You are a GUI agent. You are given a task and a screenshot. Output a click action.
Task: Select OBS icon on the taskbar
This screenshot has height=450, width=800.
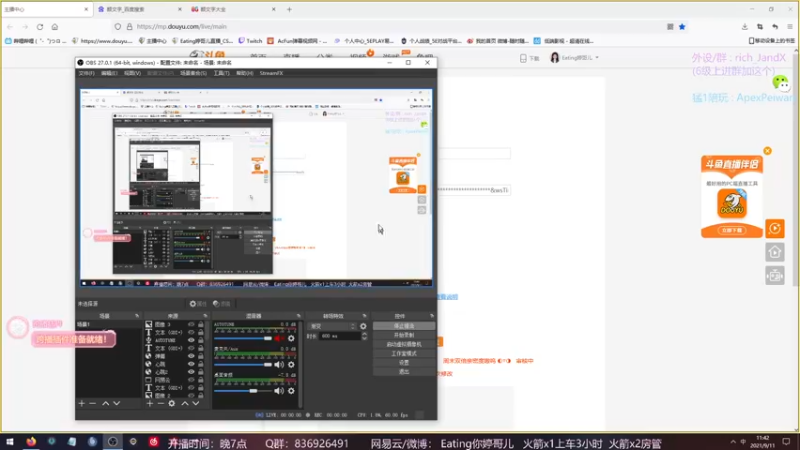113,442
